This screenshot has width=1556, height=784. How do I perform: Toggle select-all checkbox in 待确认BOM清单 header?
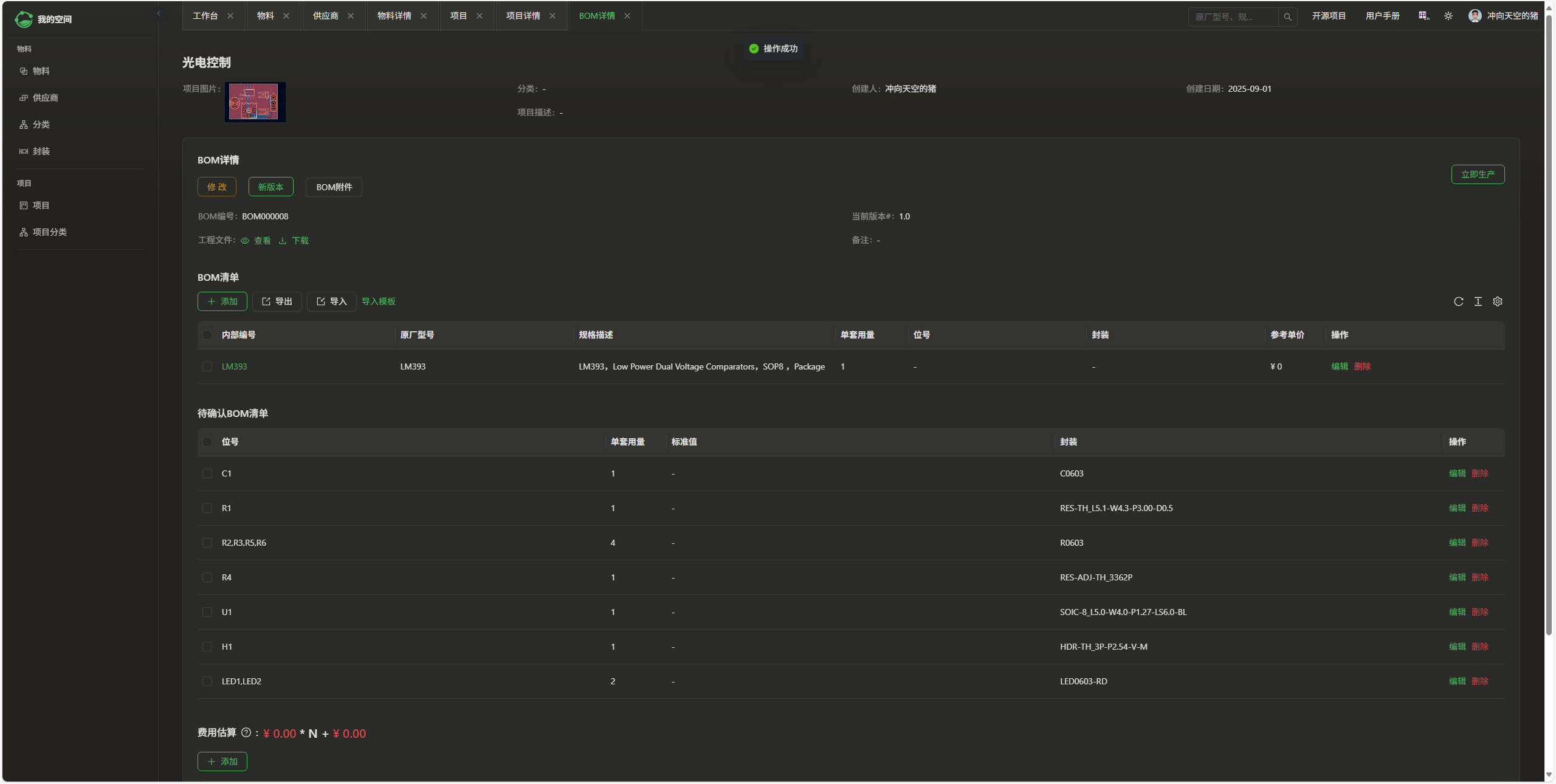pos(207,442)
